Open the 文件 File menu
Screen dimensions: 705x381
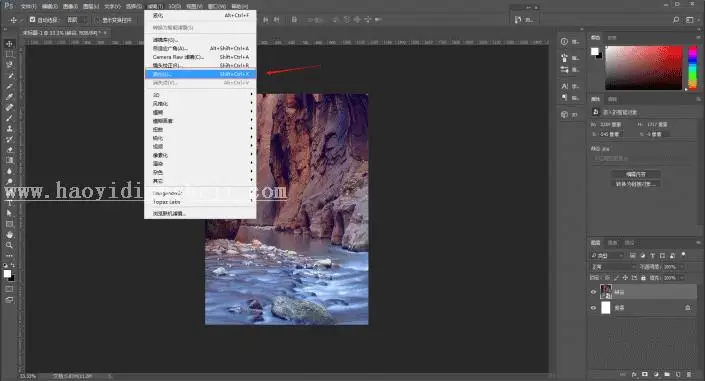tap(28, 6)
